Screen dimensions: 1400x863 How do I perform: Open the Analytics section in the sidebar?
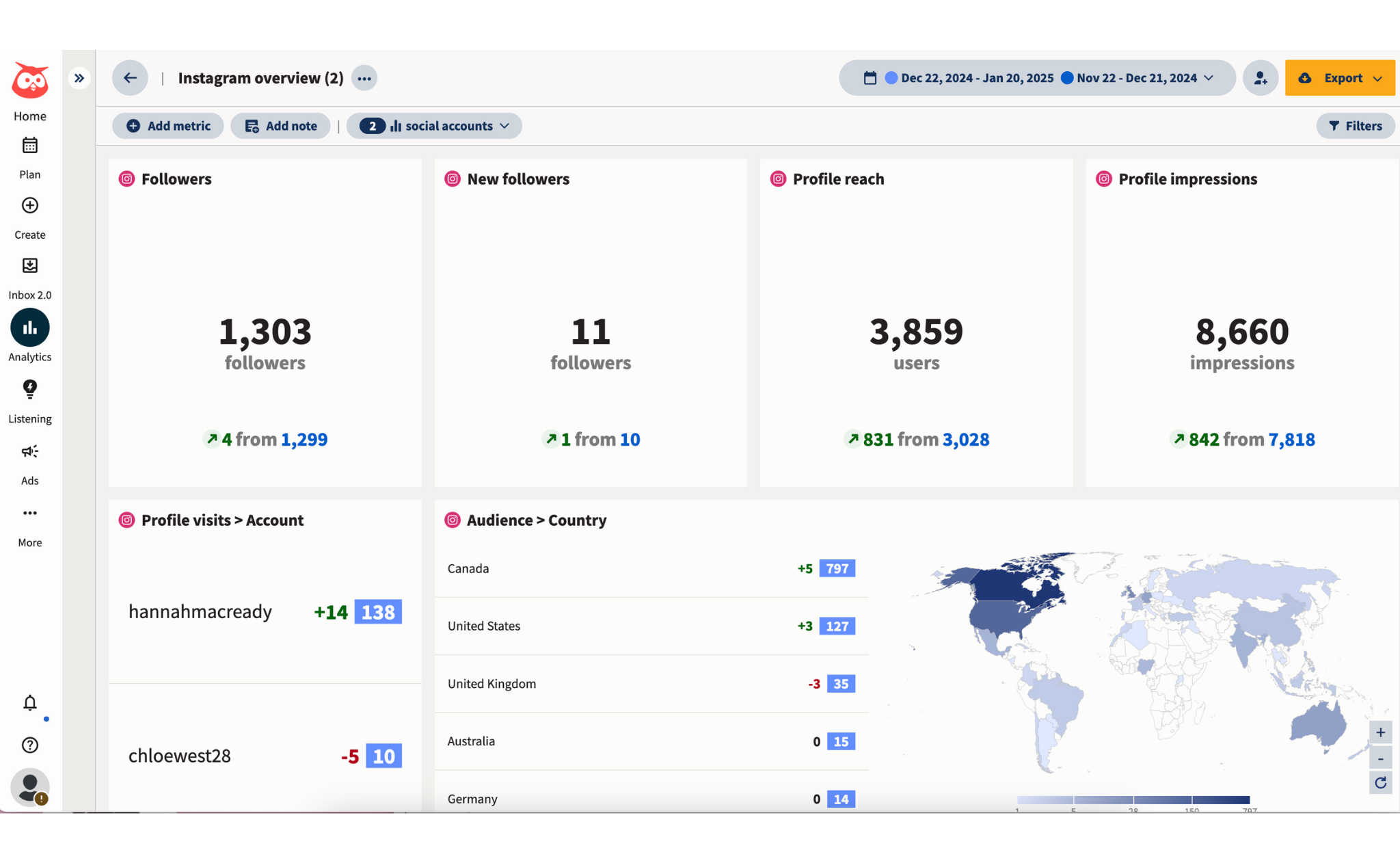[29, 327]
